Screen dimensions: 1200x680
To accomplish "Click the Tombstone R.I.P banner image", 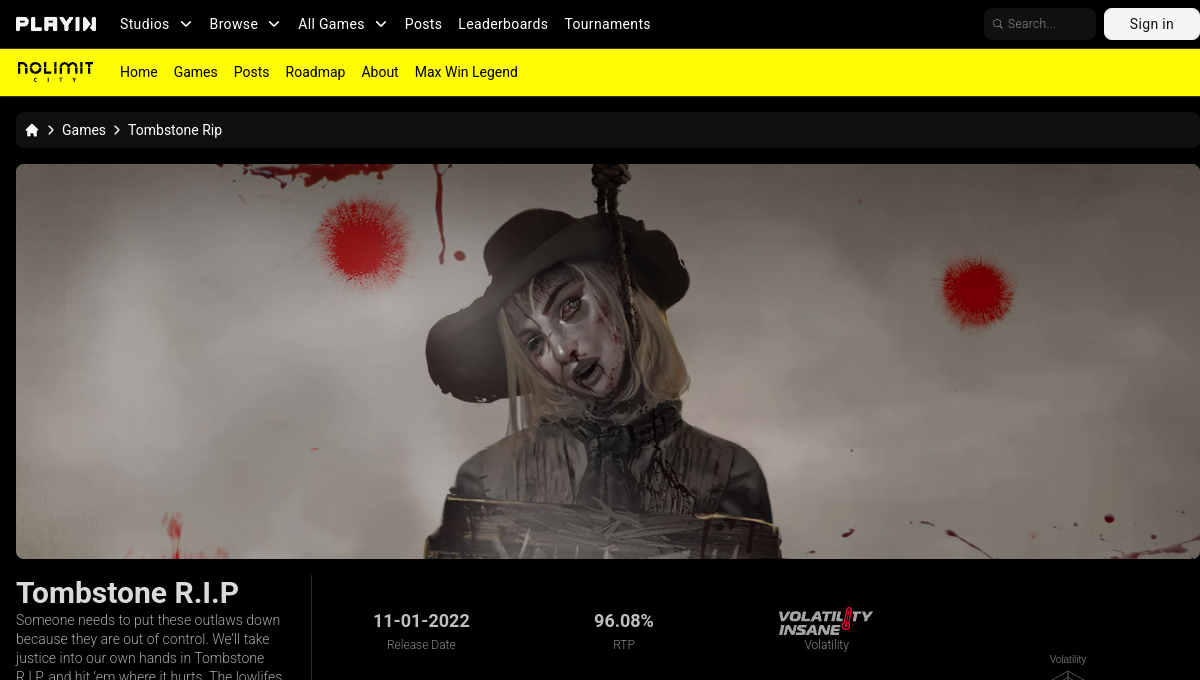I will point(608,361).
